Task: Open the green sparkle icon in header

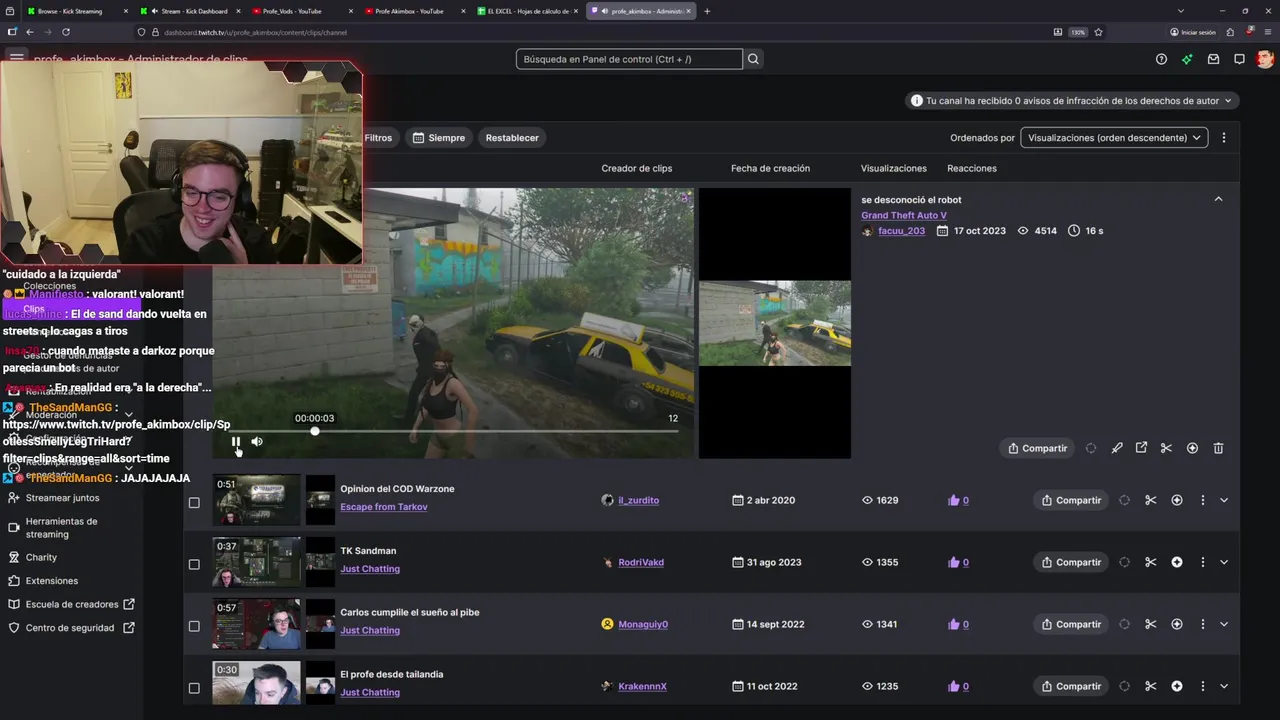Action: 1187,59
